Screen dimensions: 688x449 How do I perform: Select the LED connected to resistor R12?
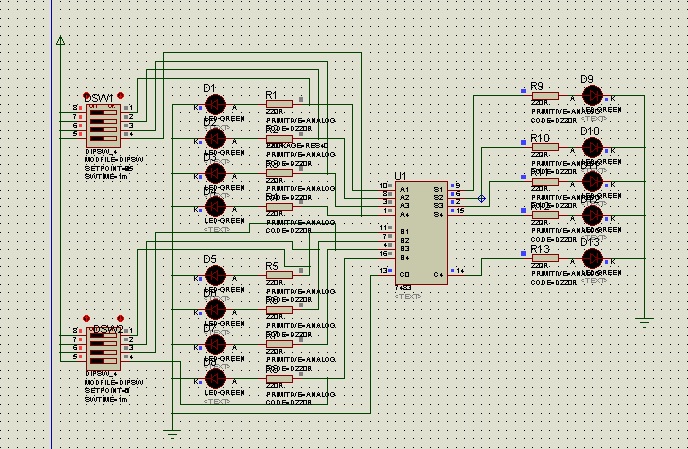pos(592,216)
